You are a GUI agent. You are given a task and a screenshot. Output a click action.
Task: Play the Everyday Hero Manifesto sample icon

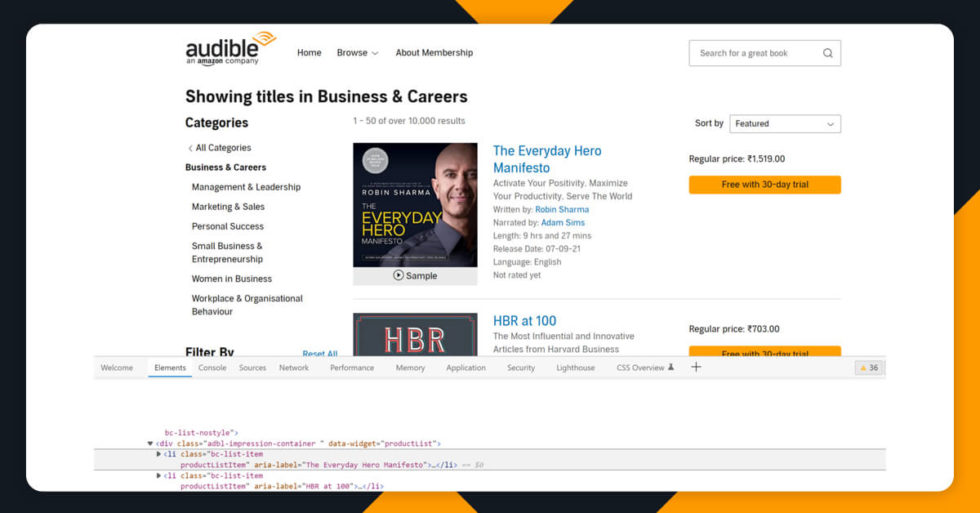click(398, 276)
